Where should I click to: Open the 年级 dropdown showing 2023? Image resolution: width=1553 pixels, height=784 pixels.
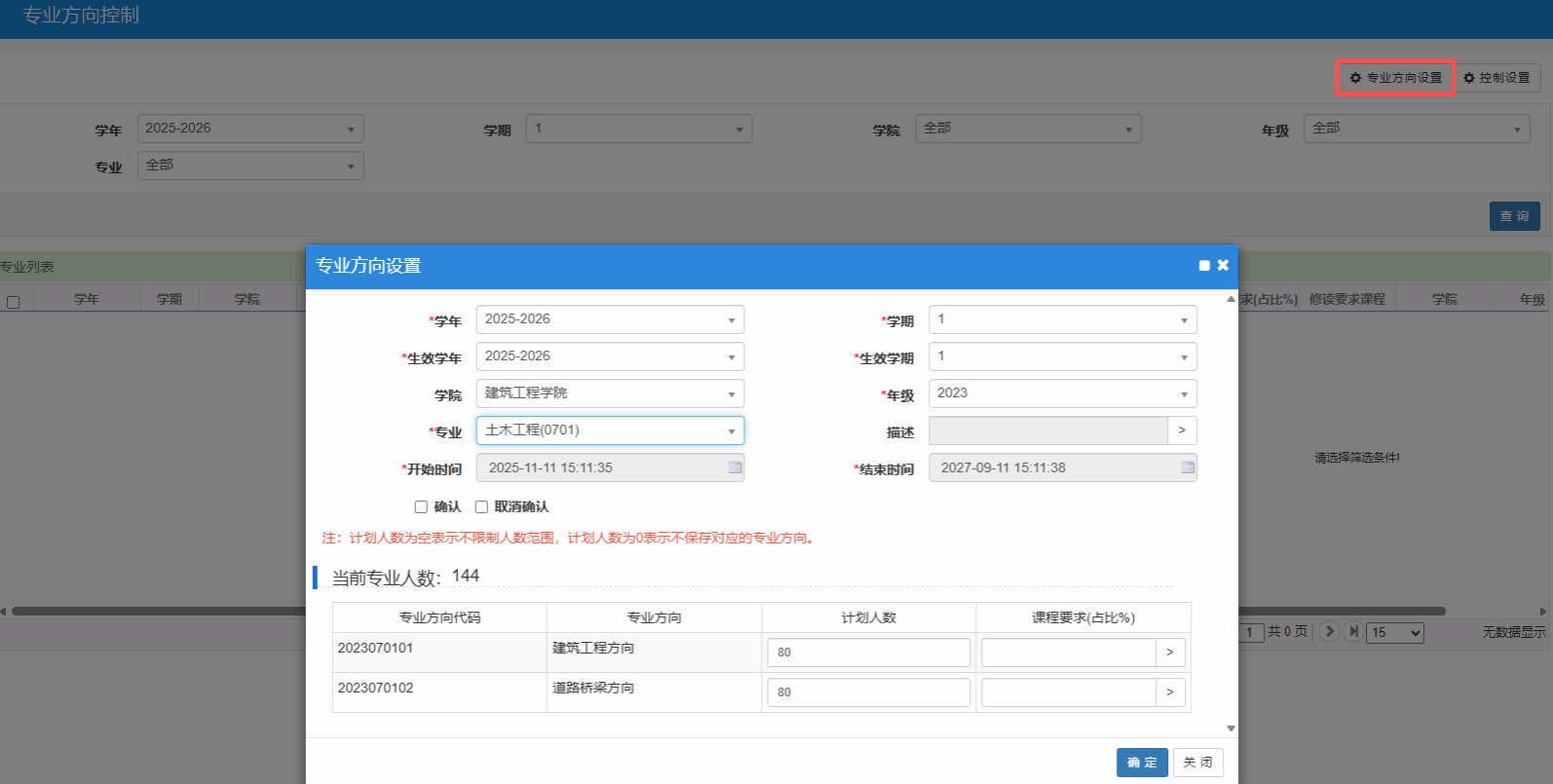[x=1183, y=394]
